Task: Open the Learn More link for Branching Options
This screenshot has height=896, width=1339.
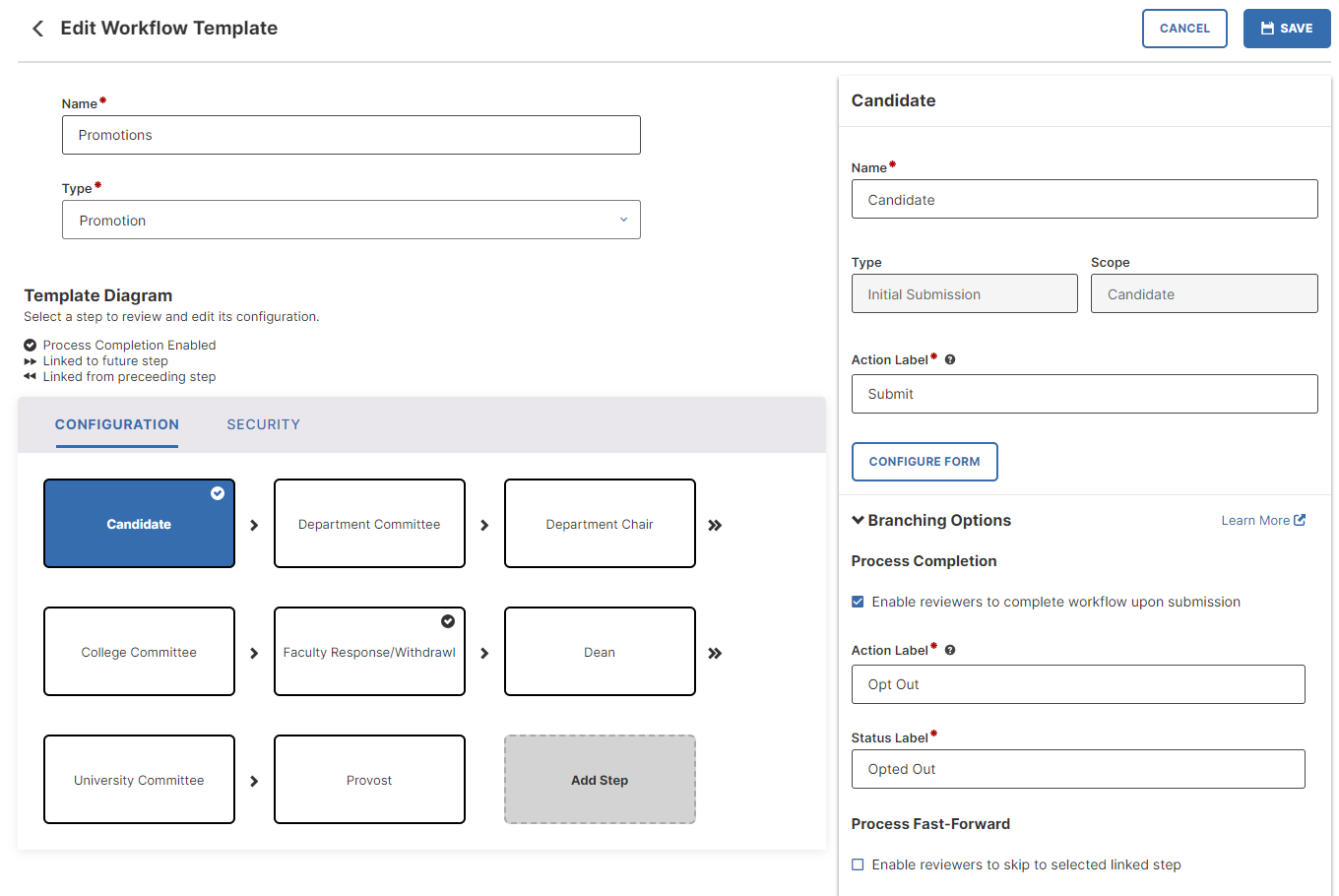Action: pyautogui.click(x=1255, y=520)
